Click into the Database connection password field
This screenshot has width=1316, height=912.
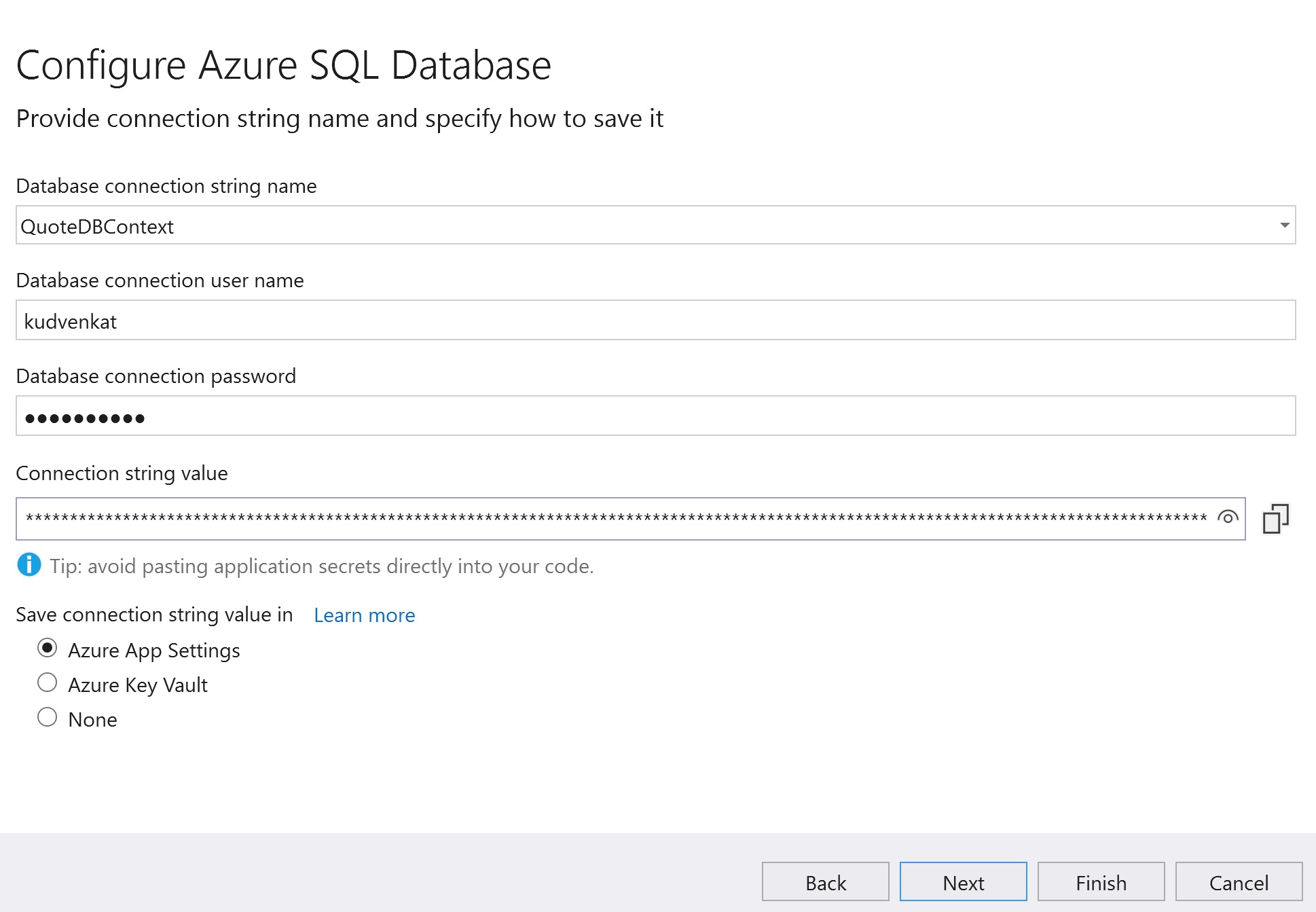656,416
